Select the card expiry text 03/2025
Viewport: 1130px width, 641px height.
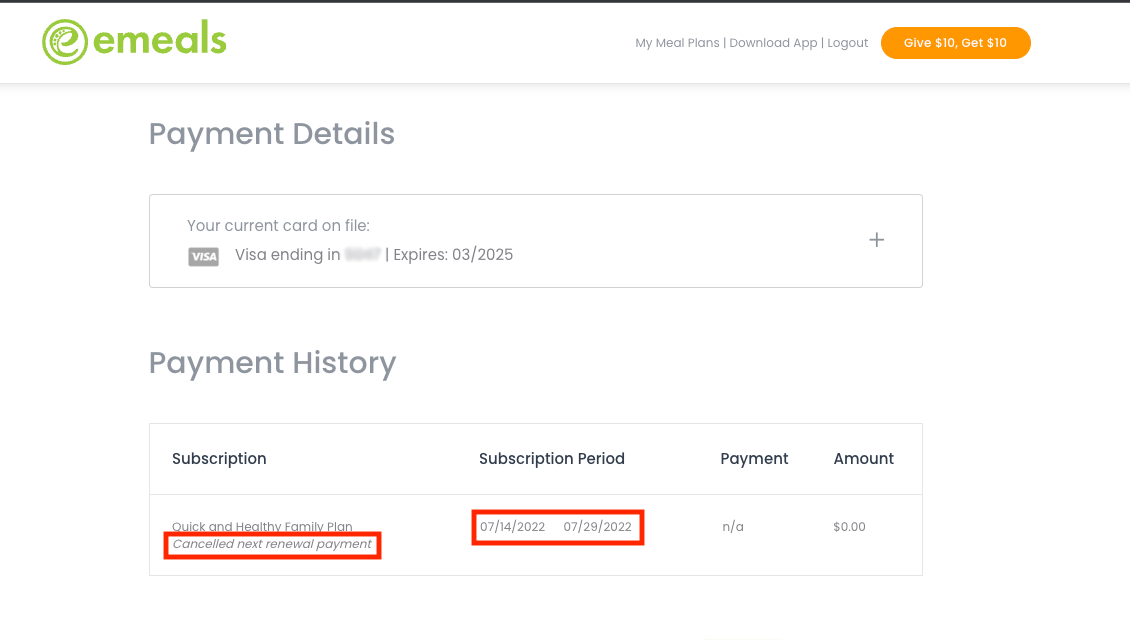click(x=482, y=255)
